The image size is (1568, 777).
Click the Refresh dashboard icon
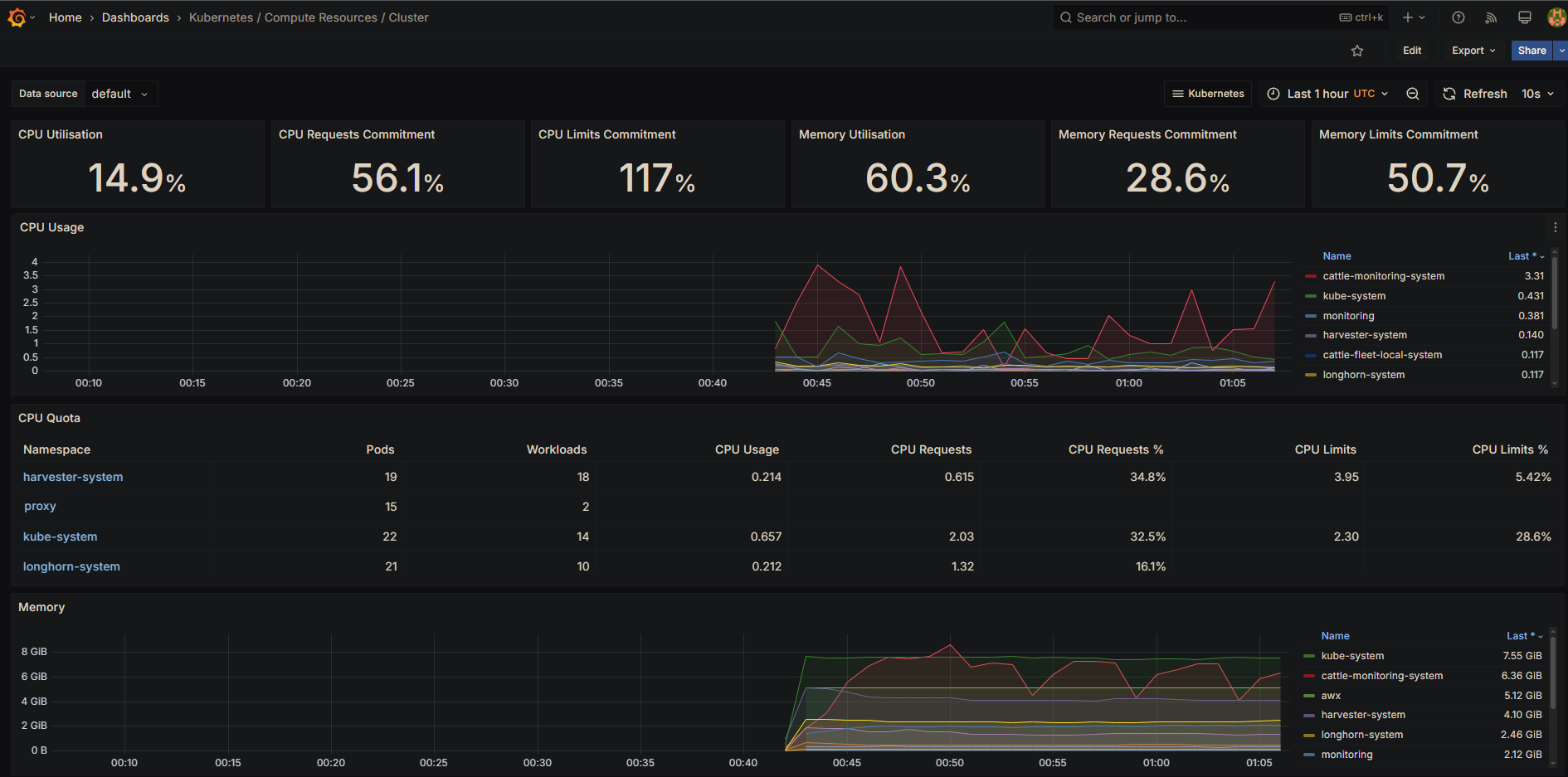pyautogui.click(x=1449, y=94)
